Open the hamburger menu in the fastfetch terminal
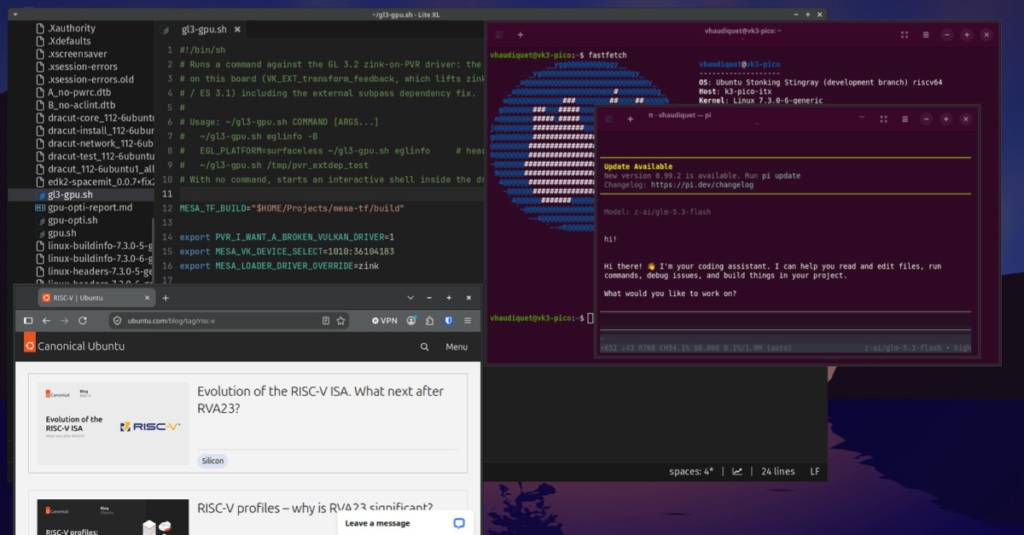 [x=925, y=35]
